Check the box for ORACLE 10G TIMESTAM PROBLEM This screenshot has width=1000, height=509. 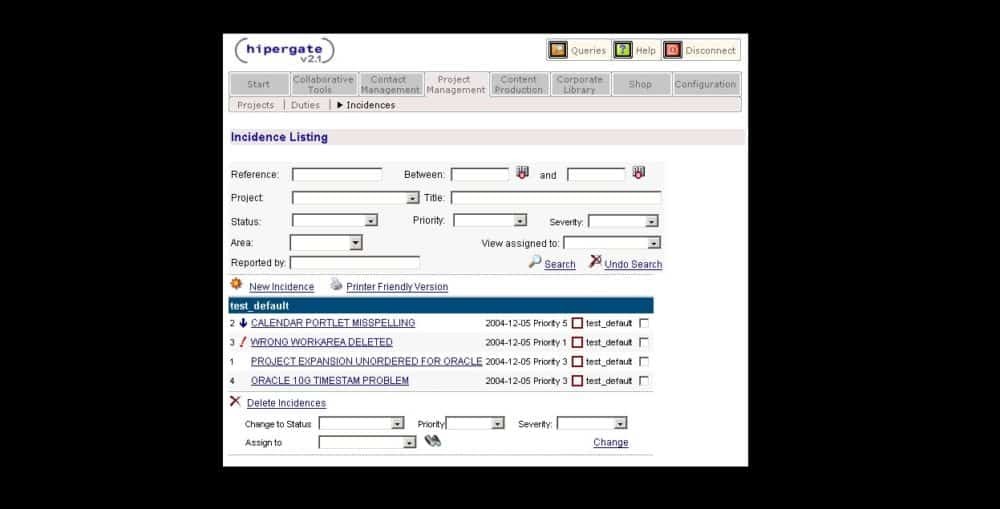click(x=643, y=381)
